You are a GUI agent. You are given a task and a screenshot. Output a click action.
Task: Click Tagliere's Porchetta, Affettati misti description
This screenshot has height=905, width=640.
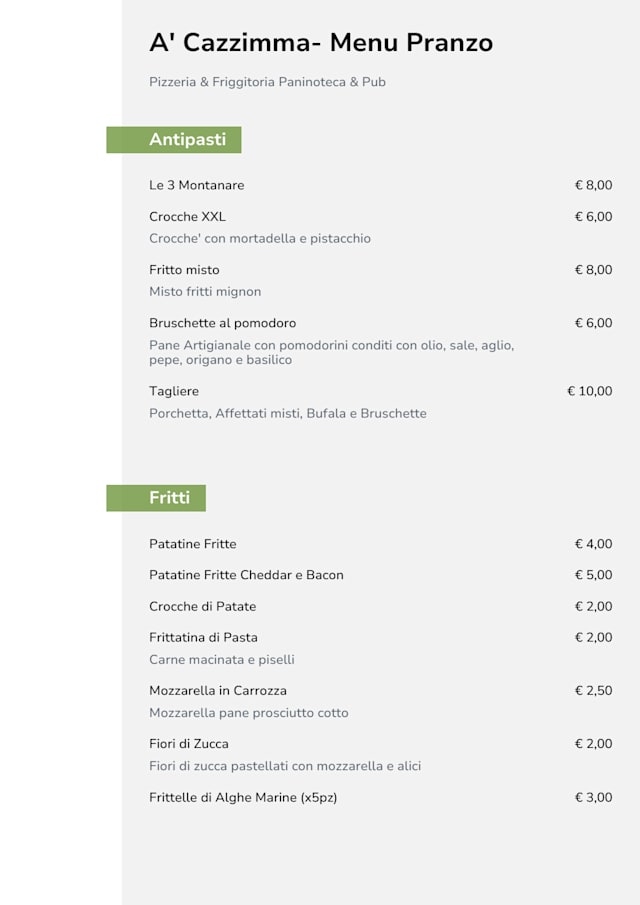(288, 413)
